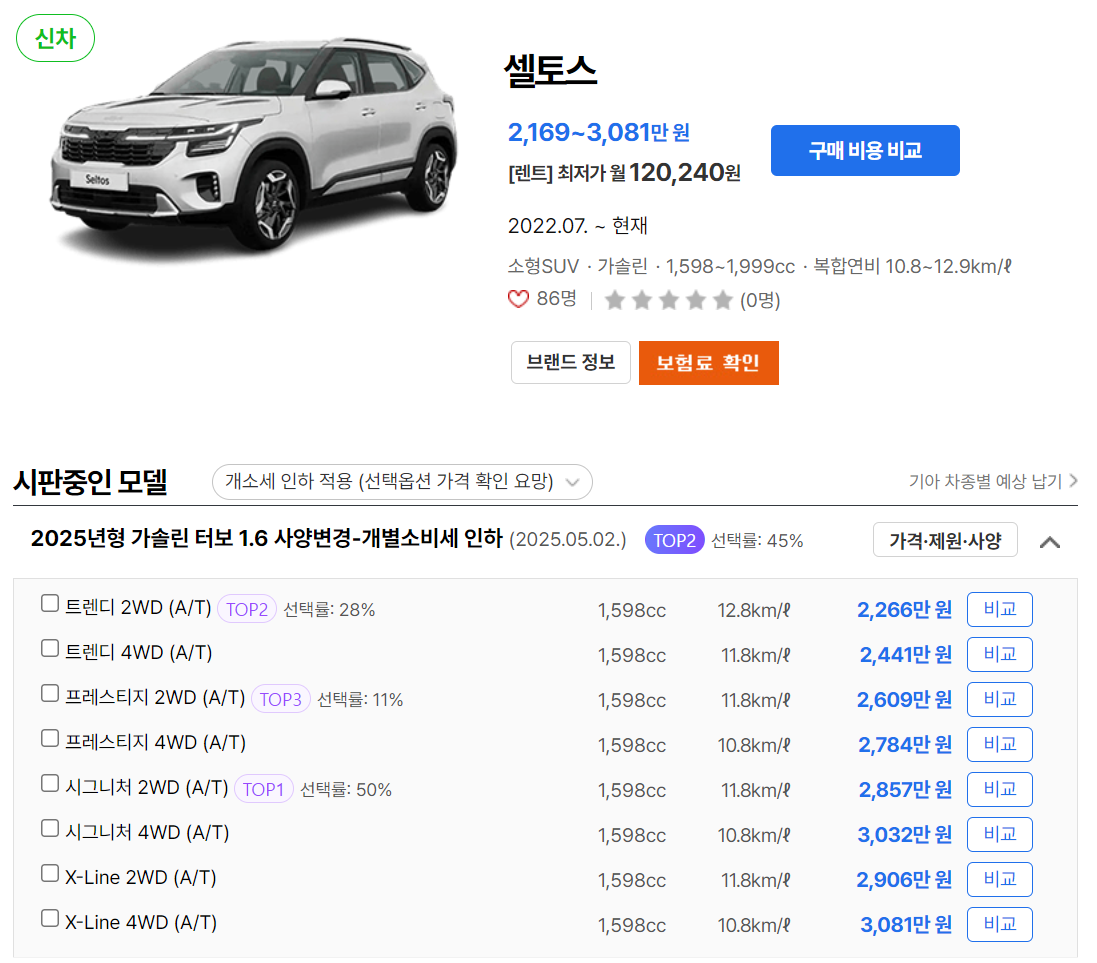Click the five-star rating icons

point(669,300)
